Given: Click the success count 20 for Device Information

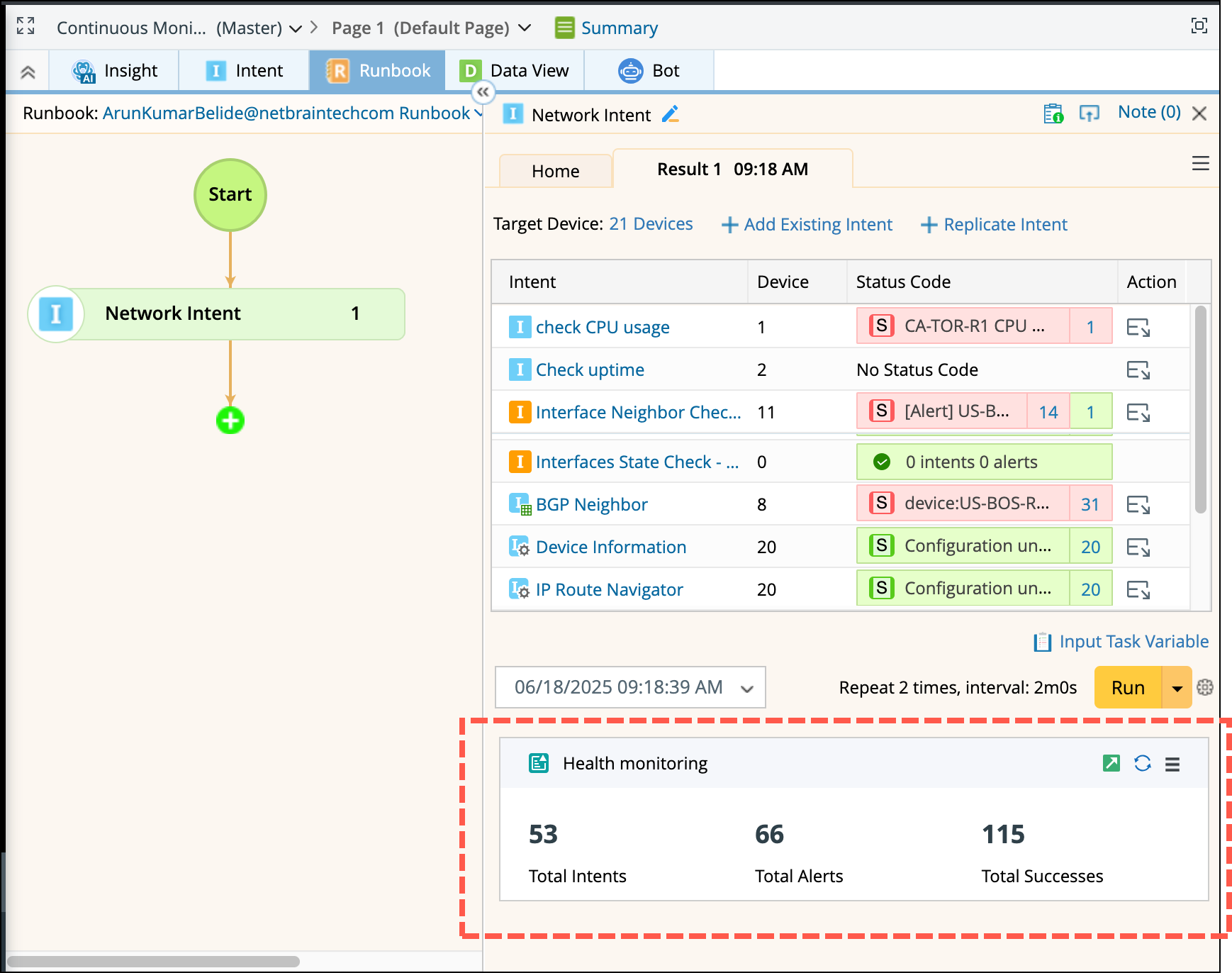Looking at the screenshot, I should click(1090, 546).
